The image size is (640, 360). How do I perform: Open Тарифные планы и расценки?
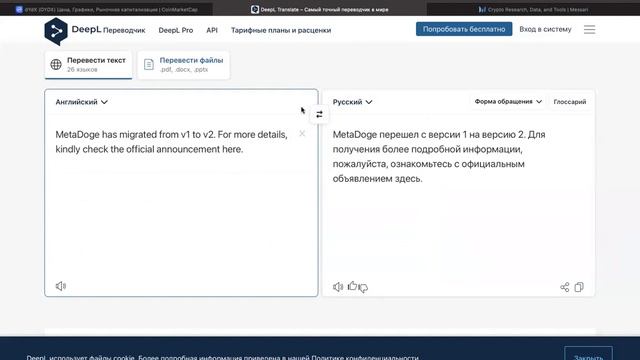coord(281,30)
